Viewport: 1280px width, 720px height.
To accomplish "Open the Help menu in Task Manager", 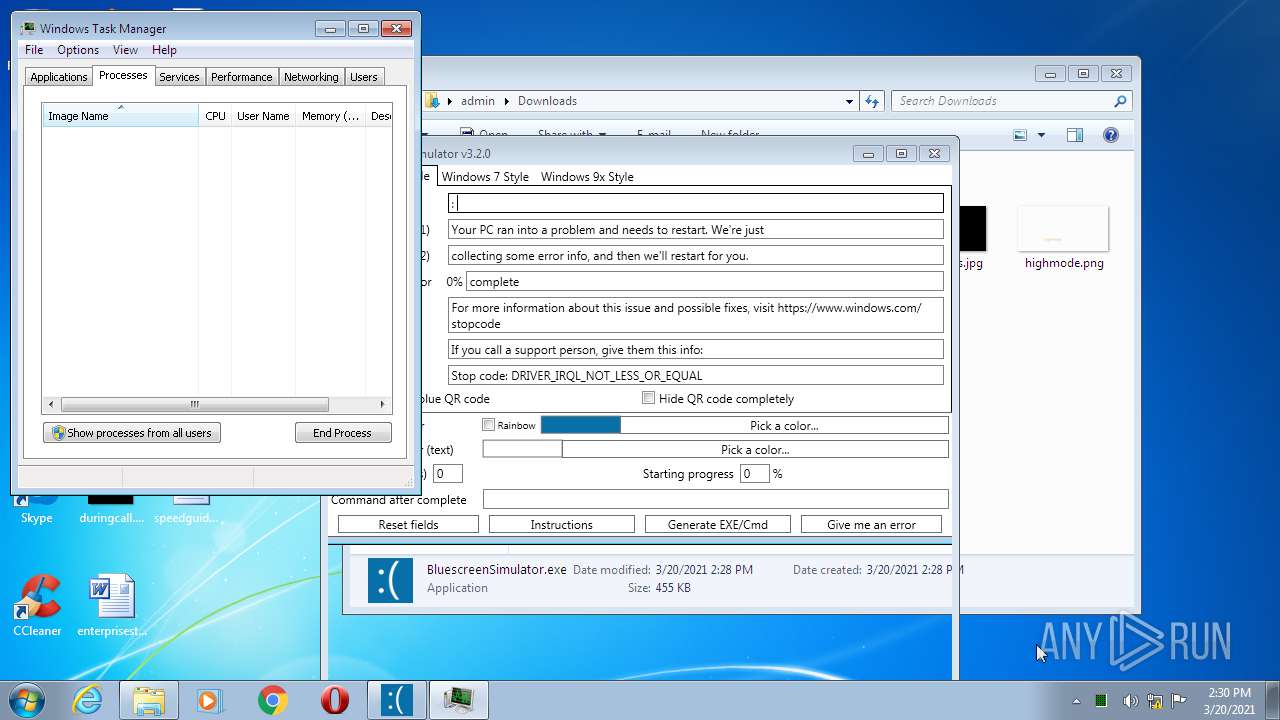I will coord(164,50).
